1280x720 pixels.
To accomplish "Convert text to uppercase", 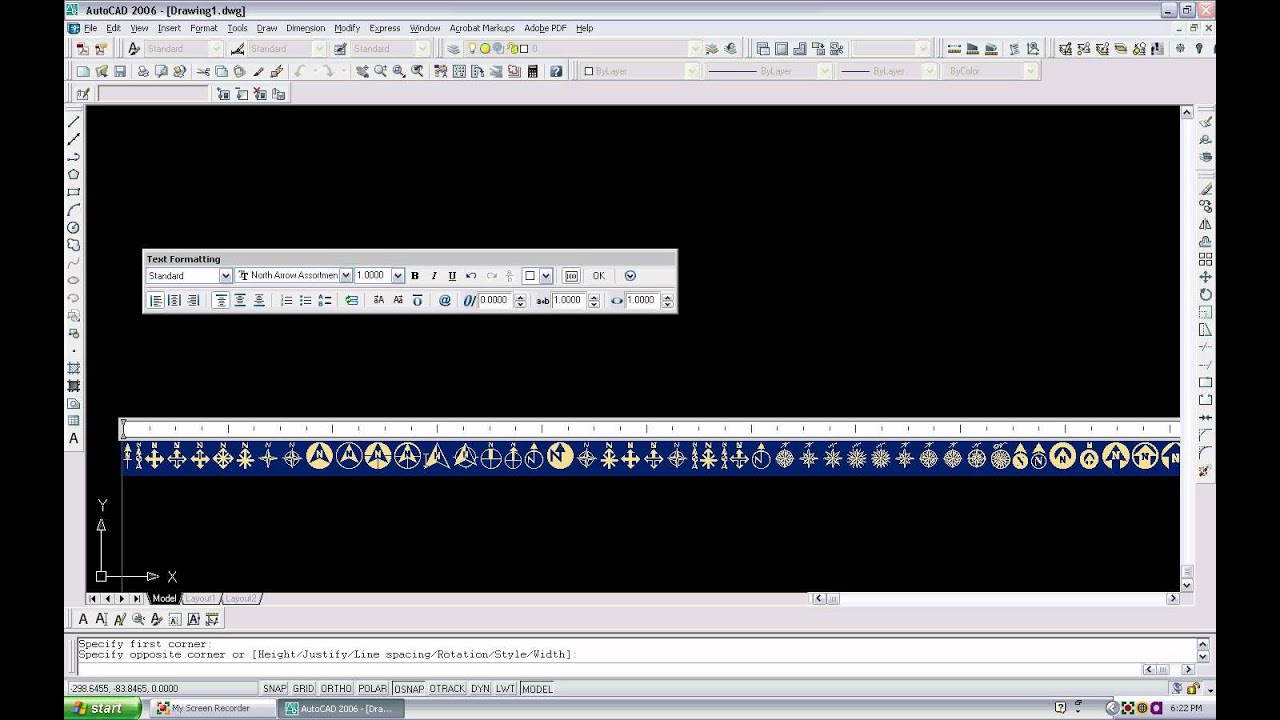I will [x=379, y=300].
